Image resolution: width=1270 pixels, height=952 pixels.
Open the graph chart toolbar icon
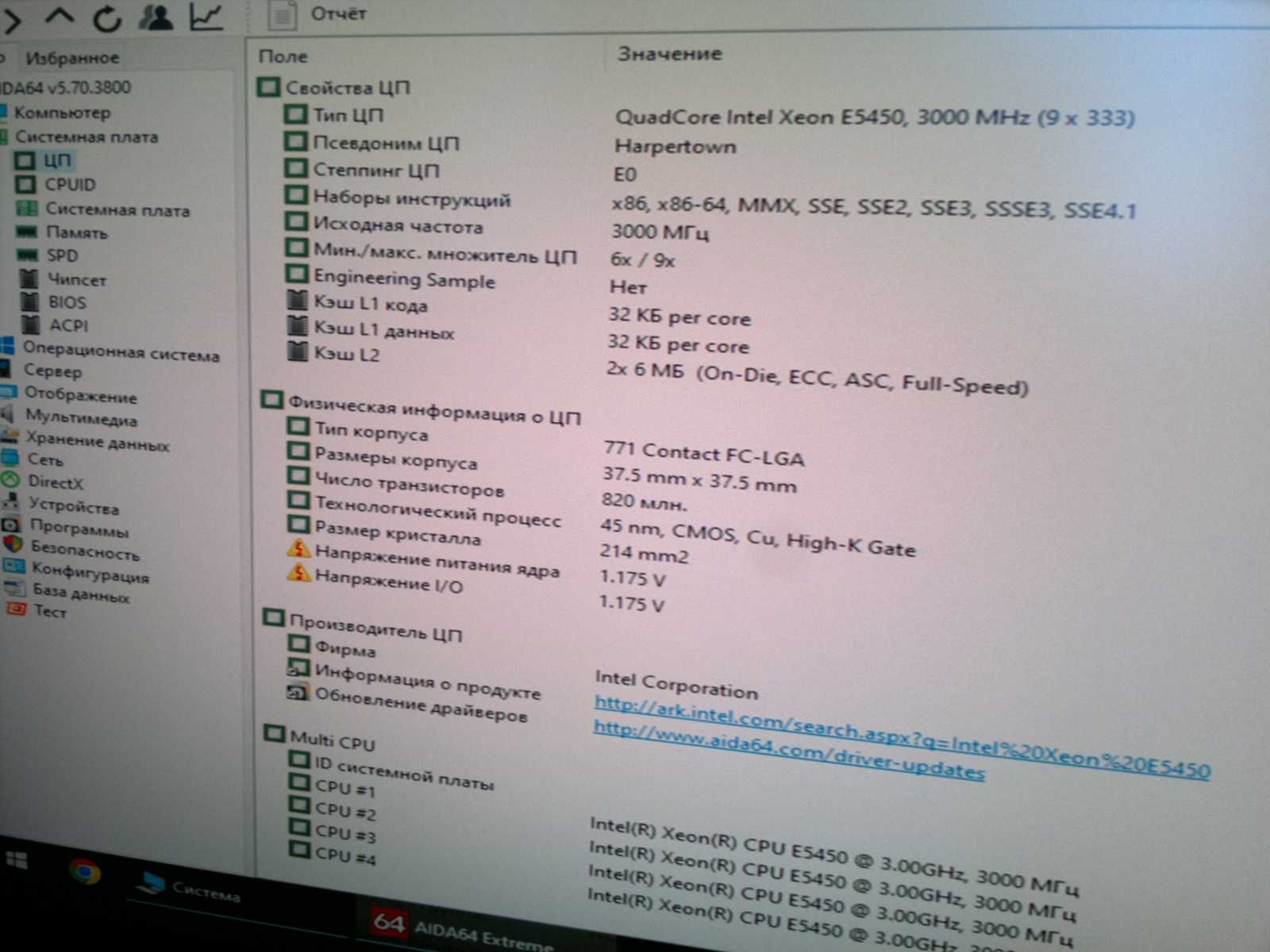click(x=206, y=16)
